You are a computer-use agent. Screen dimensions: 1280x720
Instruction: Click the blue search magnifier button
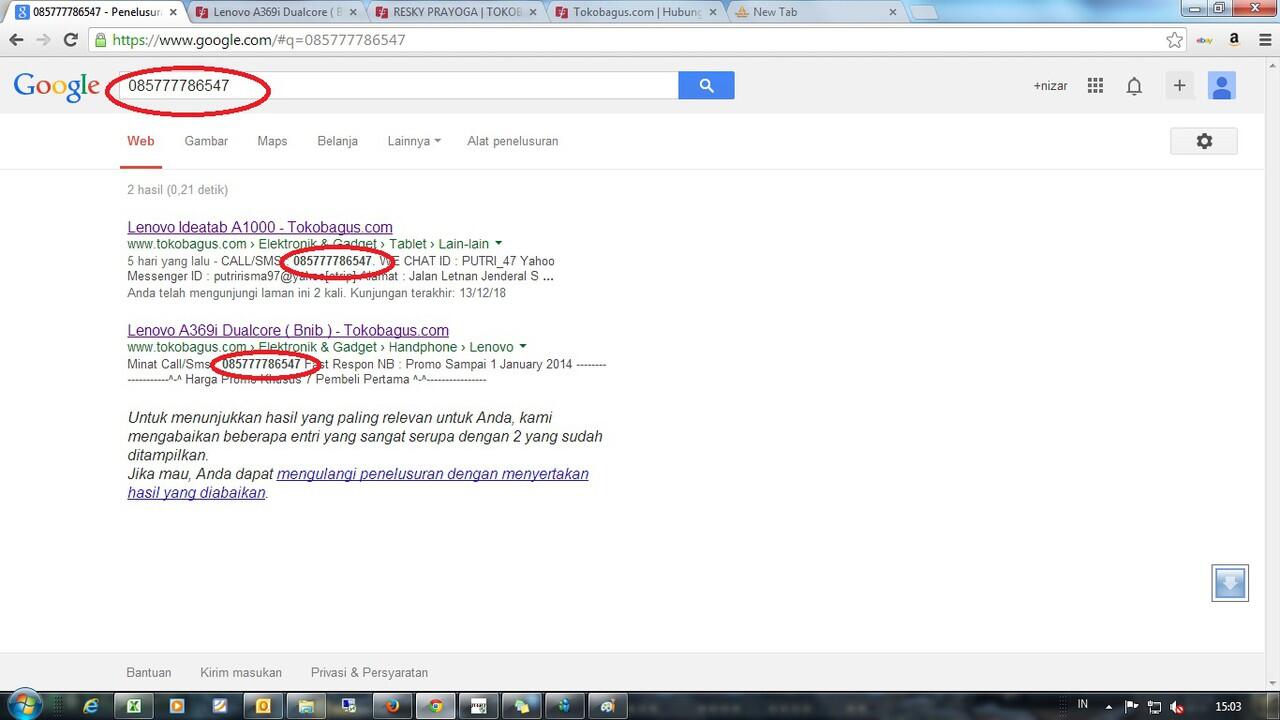tap(706, 85)
